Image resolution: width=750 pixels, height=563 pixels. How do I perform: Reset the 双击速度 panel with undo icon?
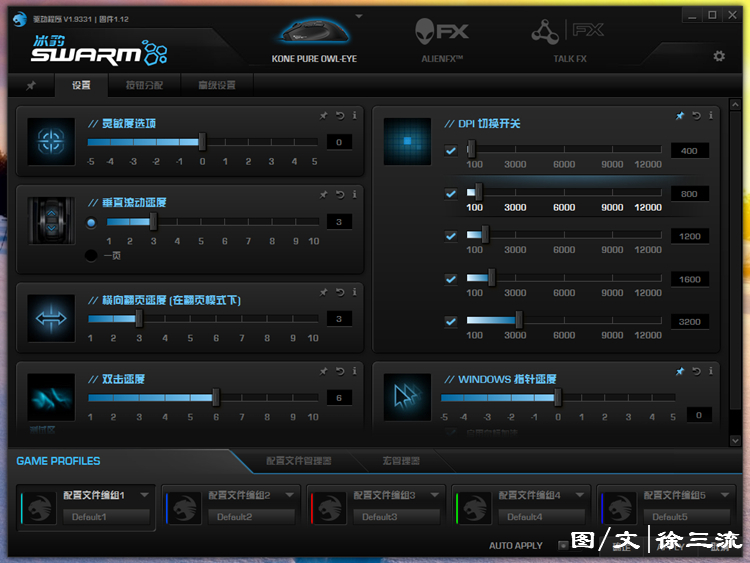(x=339, y=371)
